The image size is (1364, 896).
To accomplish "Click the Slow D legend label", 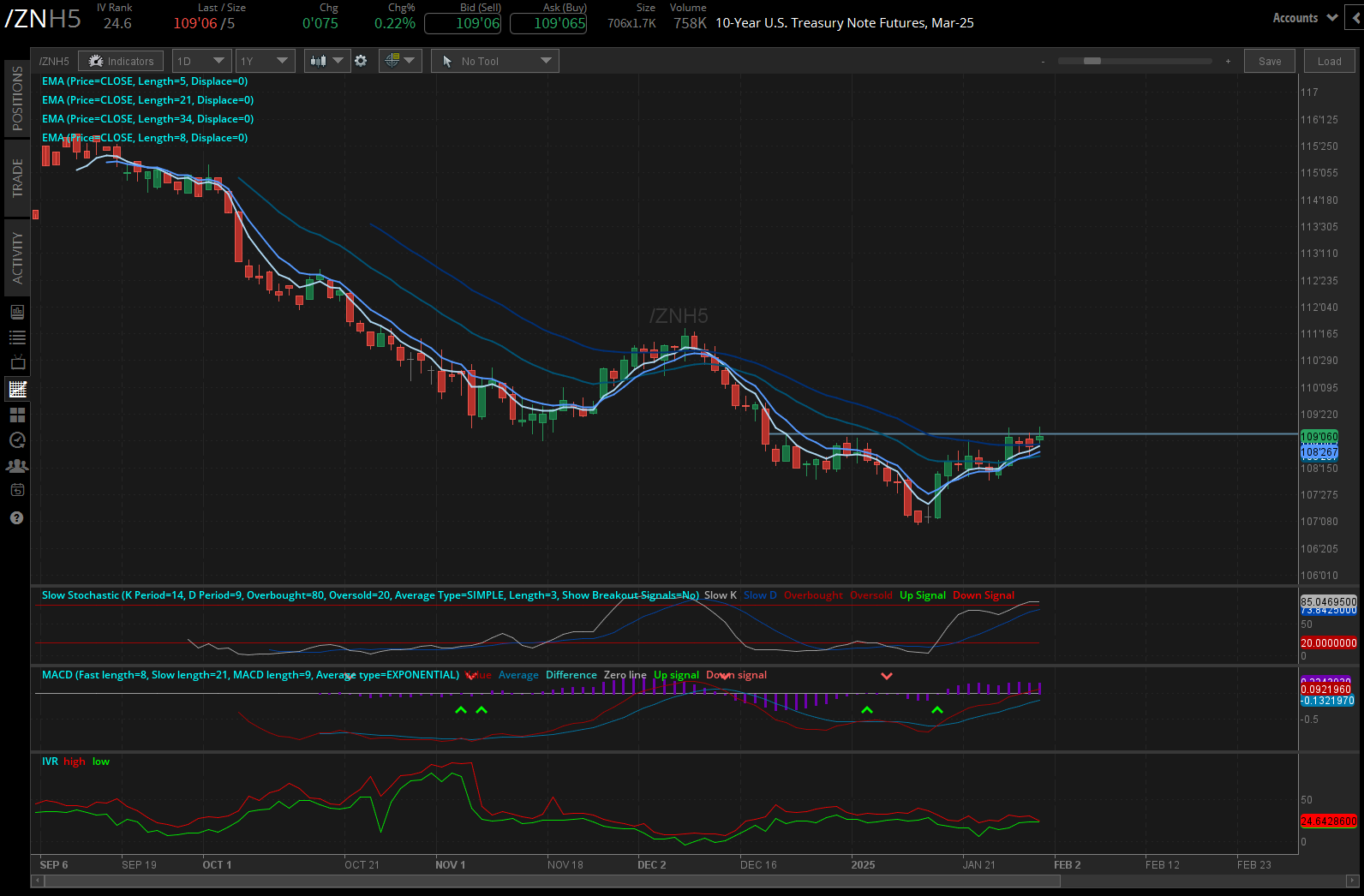I will pyautogui.click(x=760, y=595).
